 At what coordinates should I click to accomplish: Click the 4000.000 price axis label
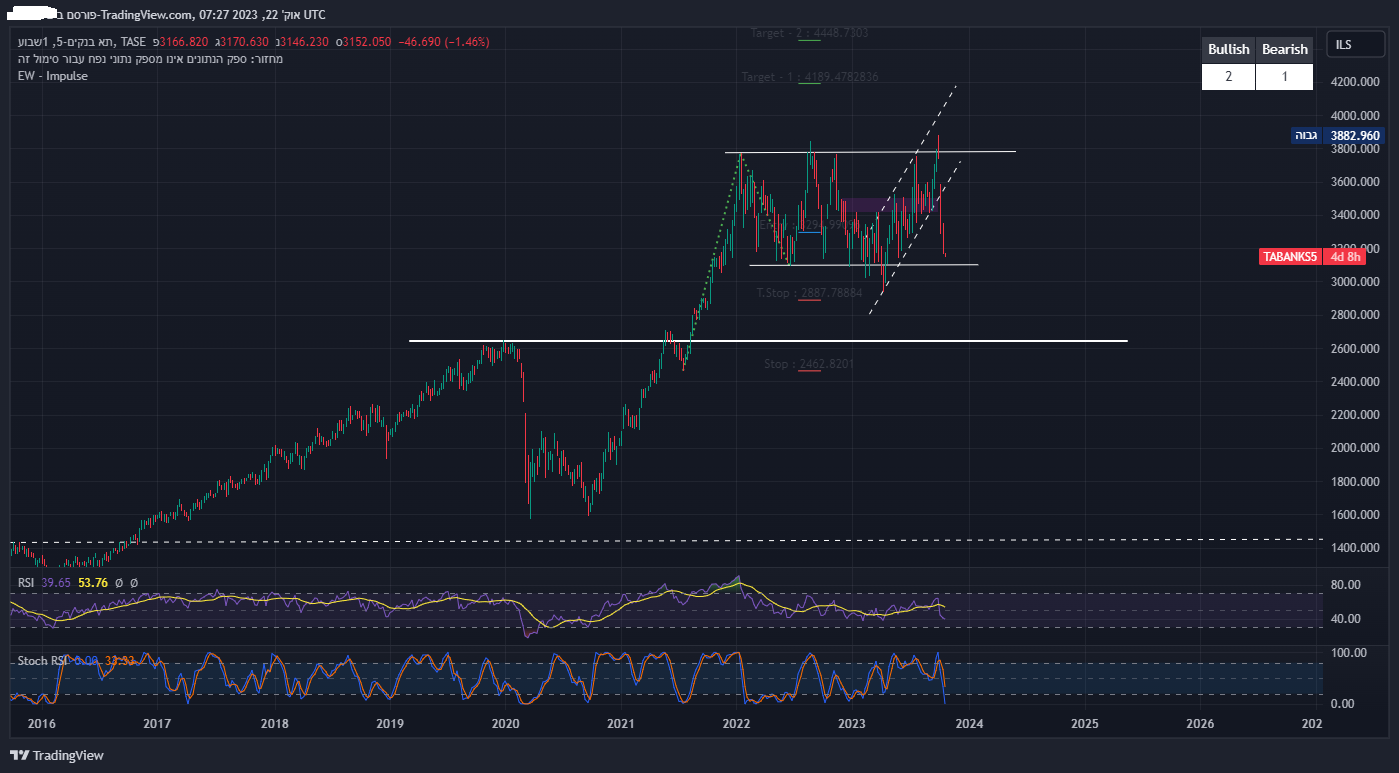pyautogui.click(x=1357, y=115)
